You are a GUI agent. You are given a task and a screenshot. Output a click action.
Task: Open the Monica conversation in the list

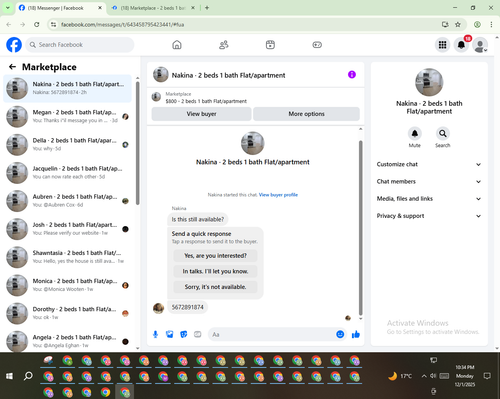point(67,285)
